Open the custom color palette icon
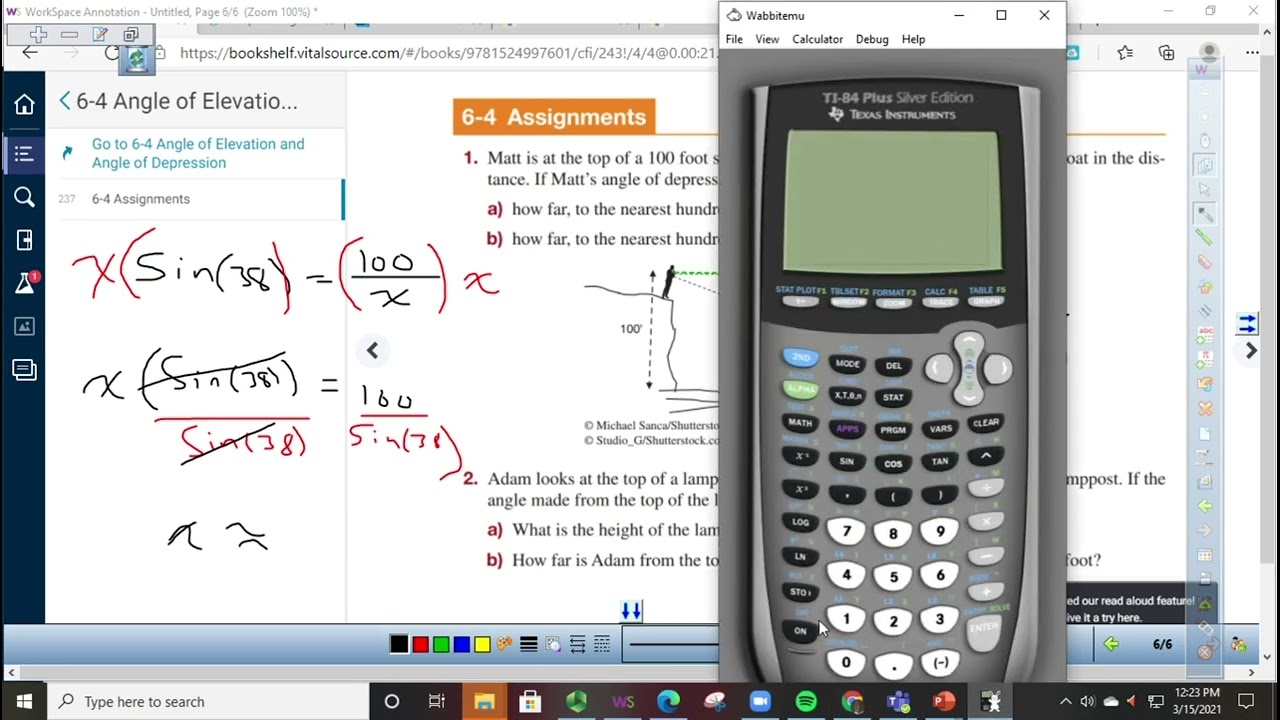 click(x=504, y=644)
